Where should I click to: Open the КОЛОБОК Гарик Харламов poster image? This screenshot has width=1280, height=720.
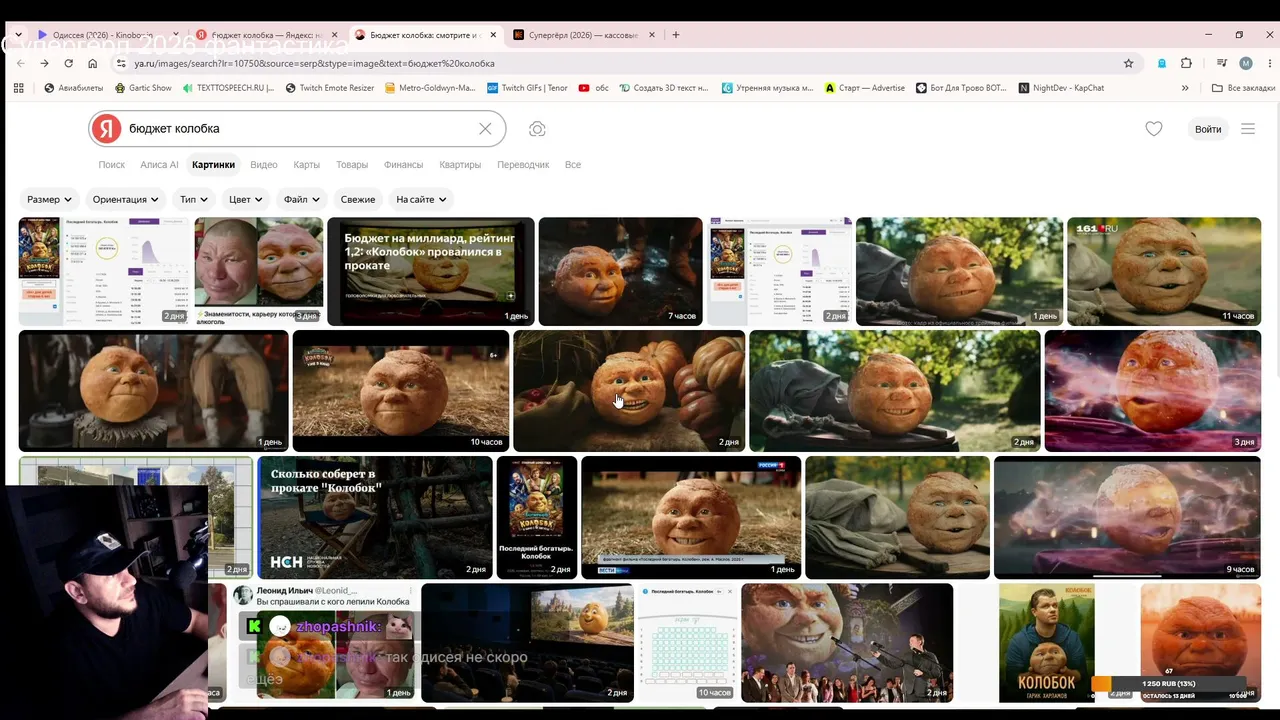pyautogui.click(x=1047, y=643)
